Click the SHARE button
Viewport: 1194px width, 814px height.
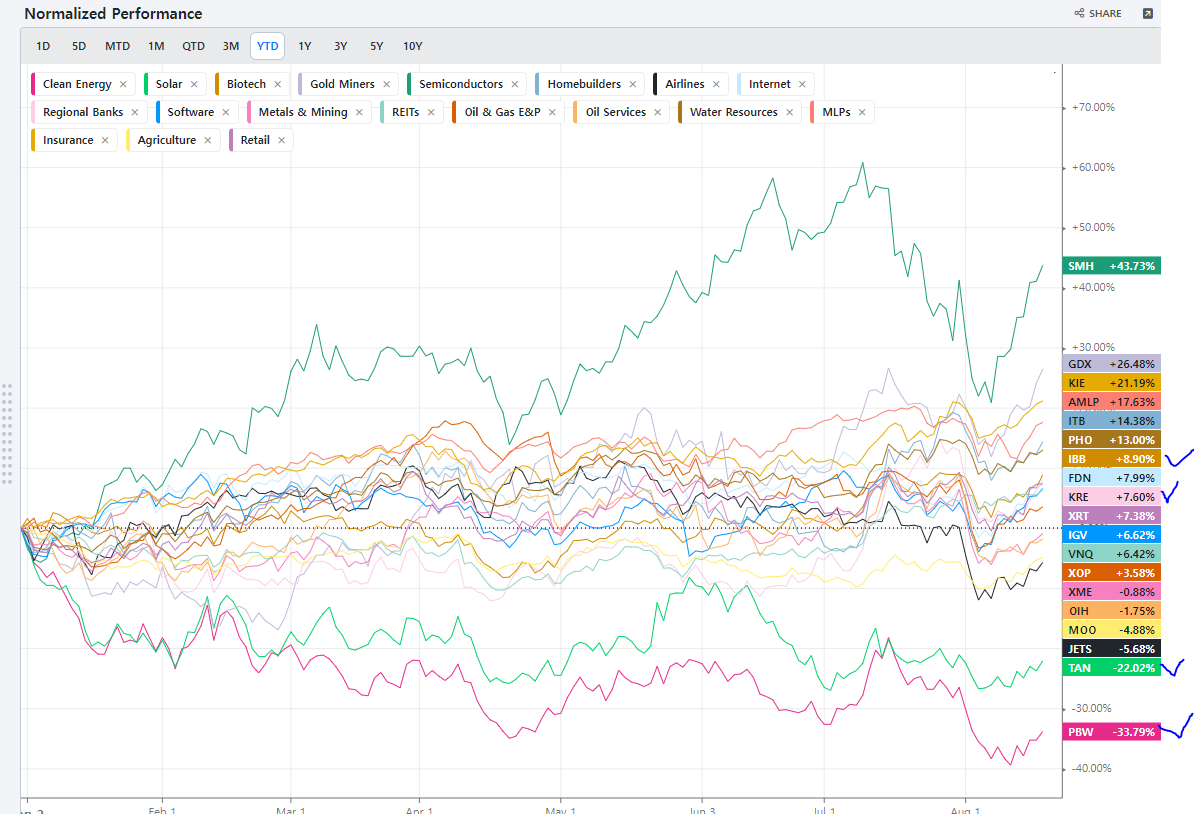[1098, 14]
